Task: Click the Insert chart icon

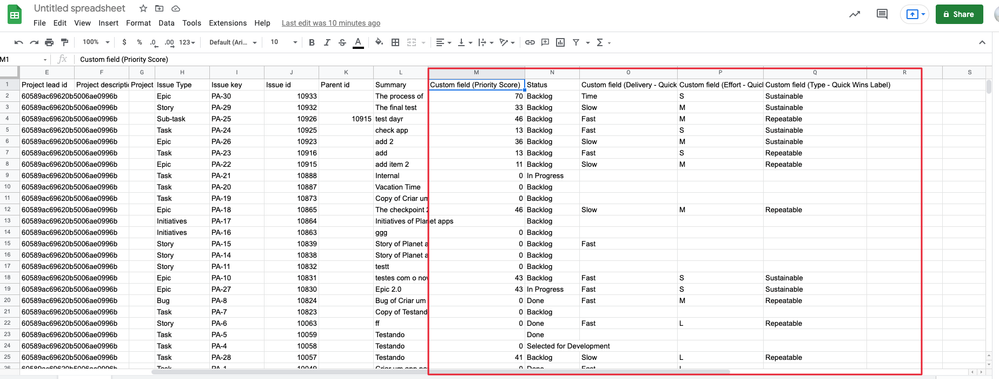Action: (x=560, y=43)
